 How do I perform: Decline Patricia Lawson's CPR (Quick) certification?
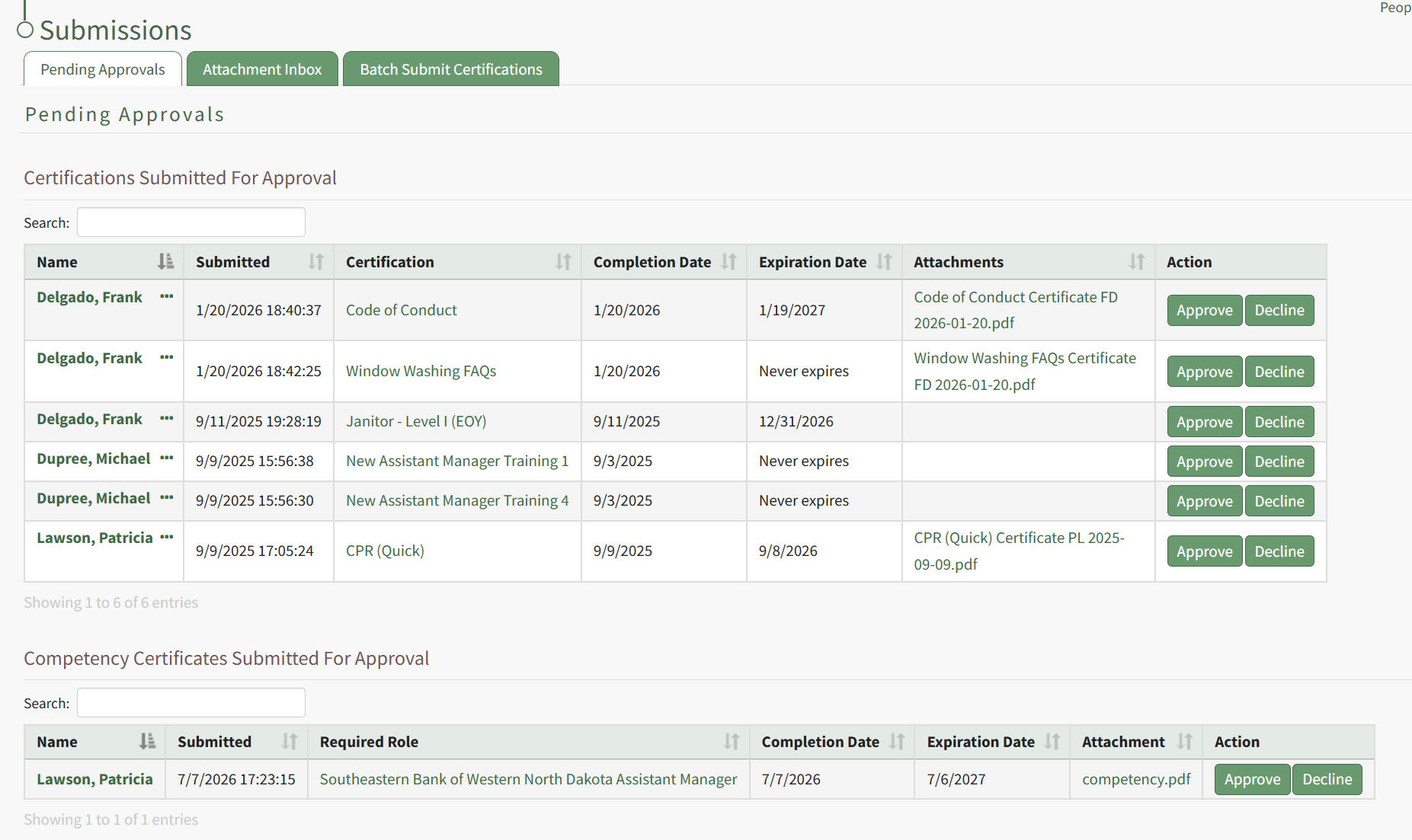(1279, 551)
